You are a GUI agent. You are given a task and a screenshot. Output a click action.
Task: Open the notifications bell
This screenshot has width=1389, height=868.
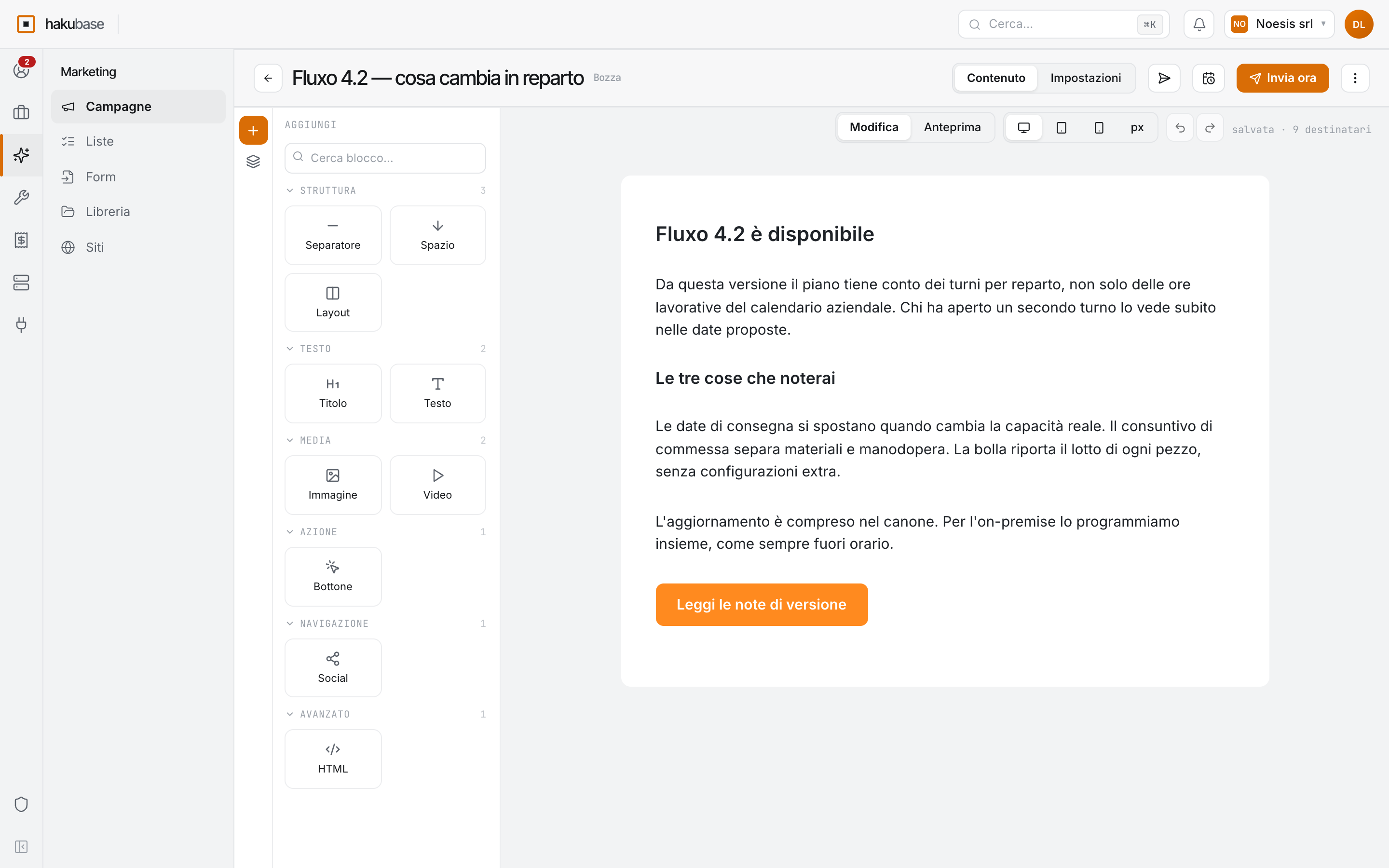[x=1199, y=24]
